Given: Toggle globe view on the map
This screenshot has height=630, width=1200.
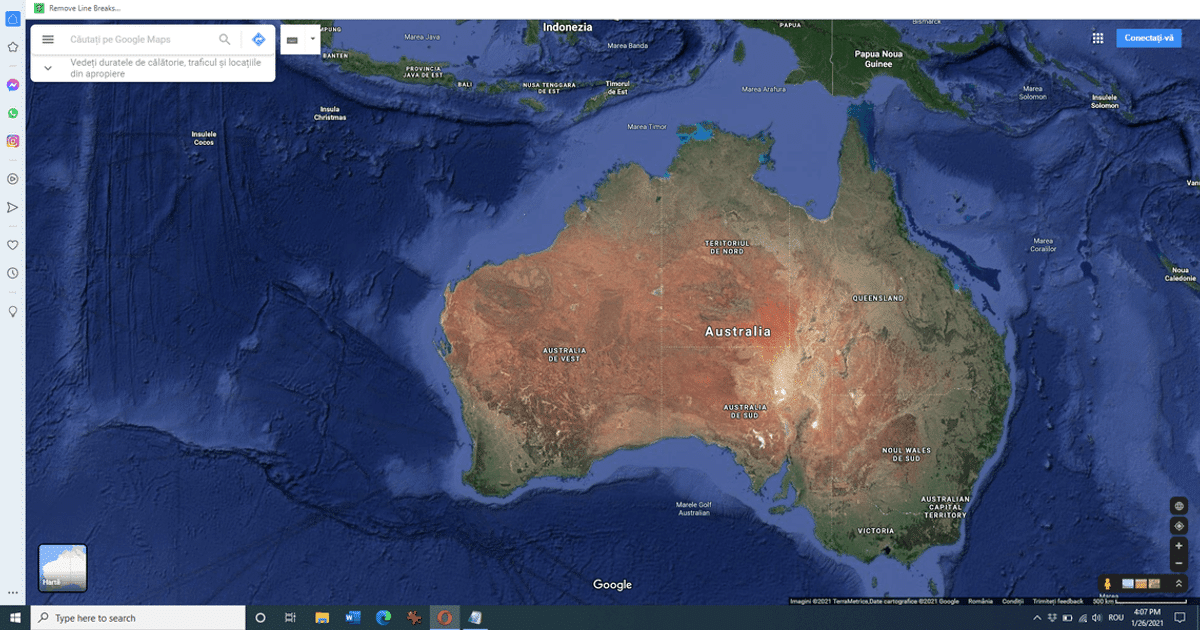Looking at the screenshot, I should (x=1179, y=506).
